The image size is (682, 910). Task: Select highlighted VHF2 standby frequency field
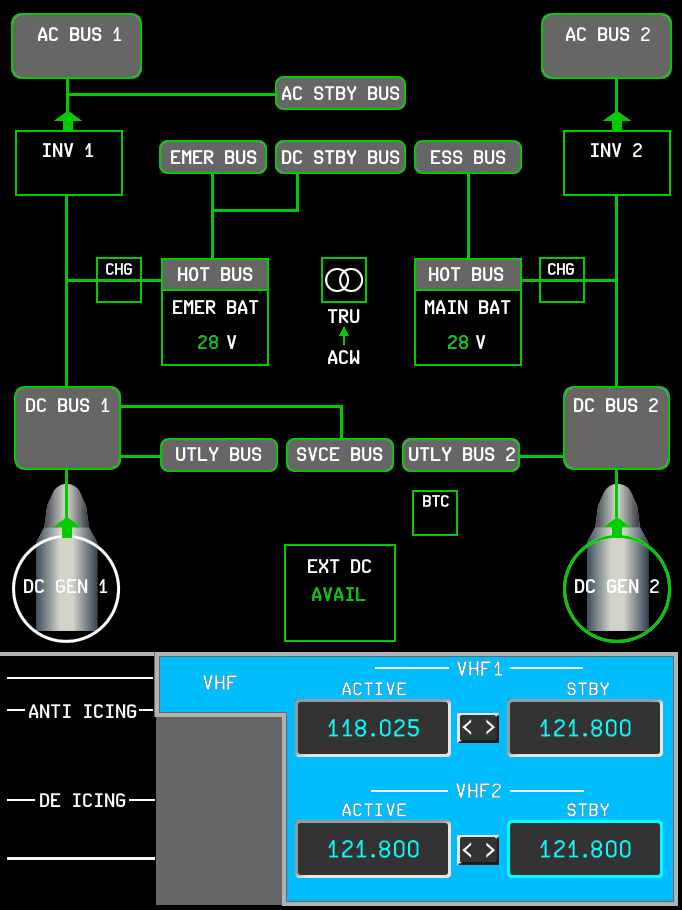pyautogui.click(x=585, y=850)
